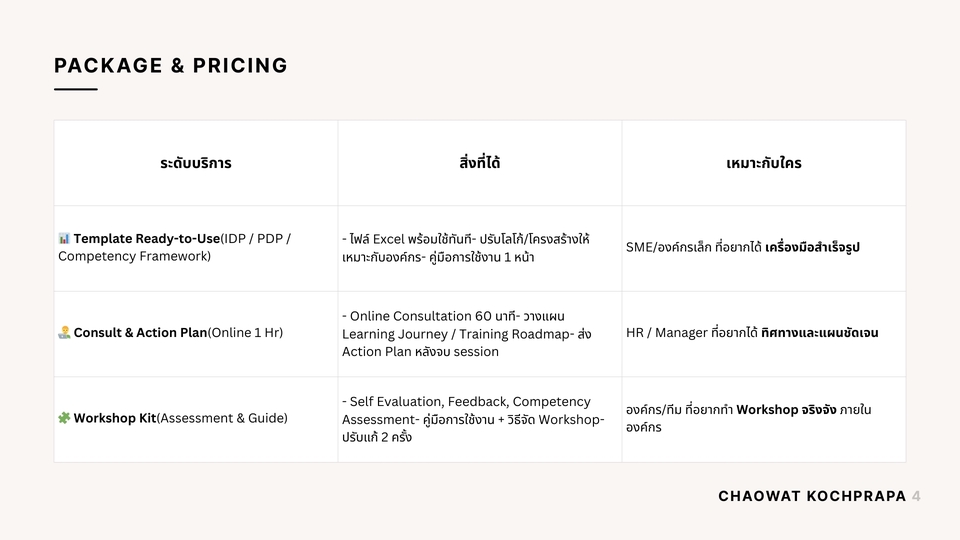Select the (Assessment & Guide) text

pyautogui.click(x=222, y=418)
